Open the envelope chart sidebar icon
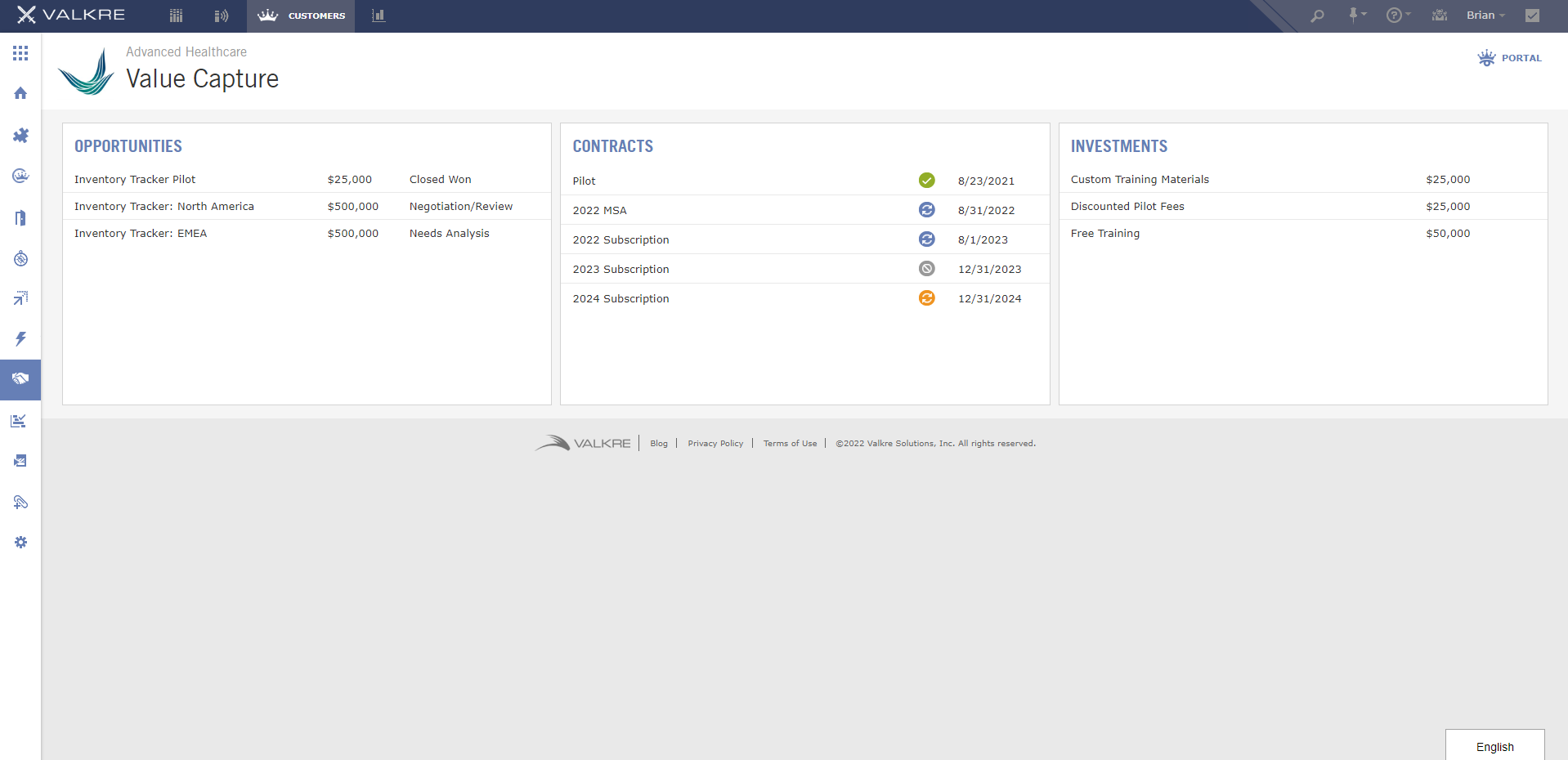The image size is (1568, 760). [20, 461]
